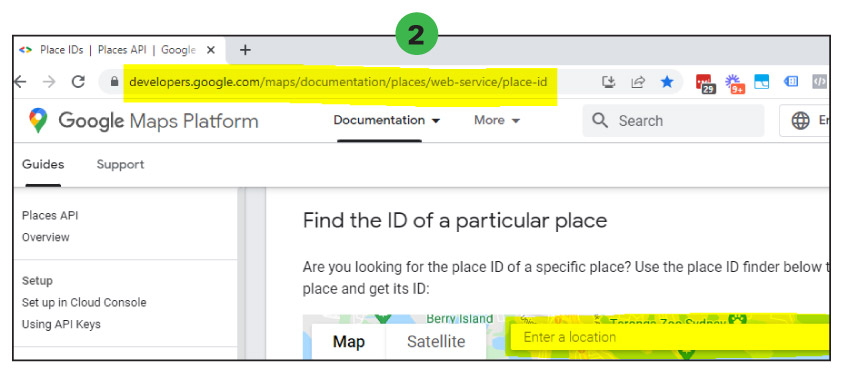Open Using API Keys page
This screenshot has height=374, width=842.
coord(61,324)
